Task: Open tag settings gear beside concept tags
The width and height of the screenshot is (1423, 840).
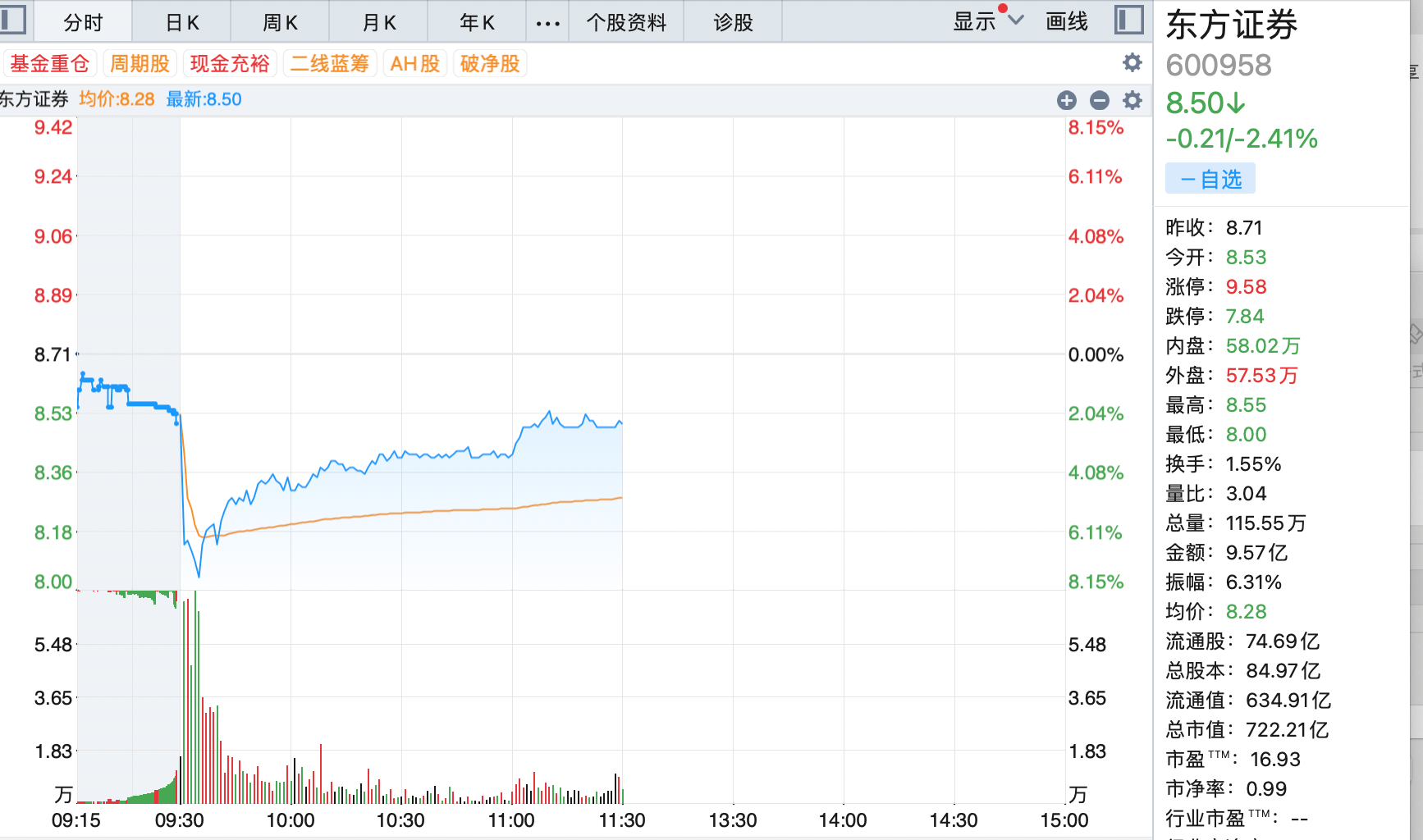Action: [1132, 62]
